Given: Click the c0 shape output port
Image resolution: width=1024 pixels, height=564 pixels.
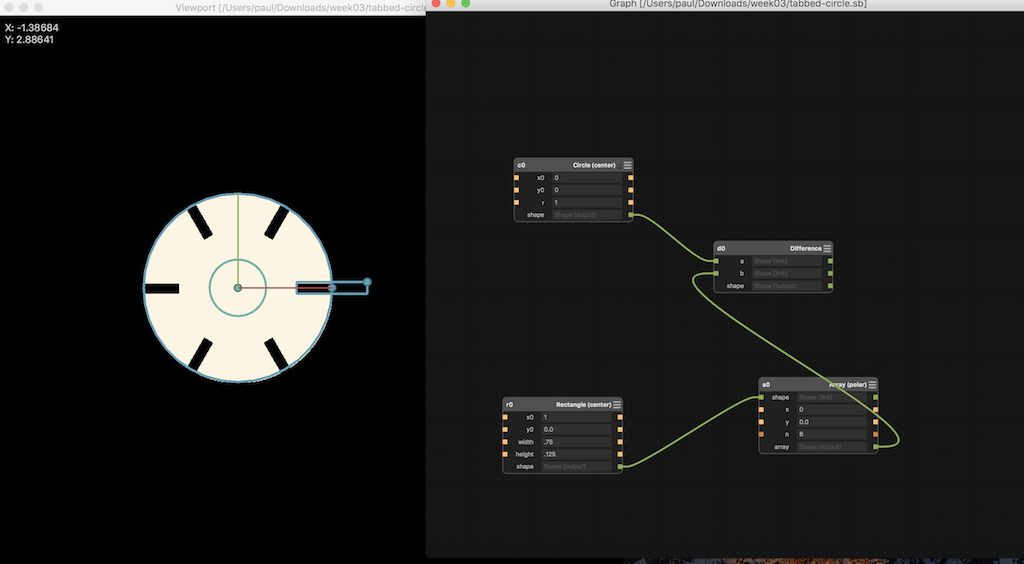Looking at the screenshot, I should [x=630, y=215].
